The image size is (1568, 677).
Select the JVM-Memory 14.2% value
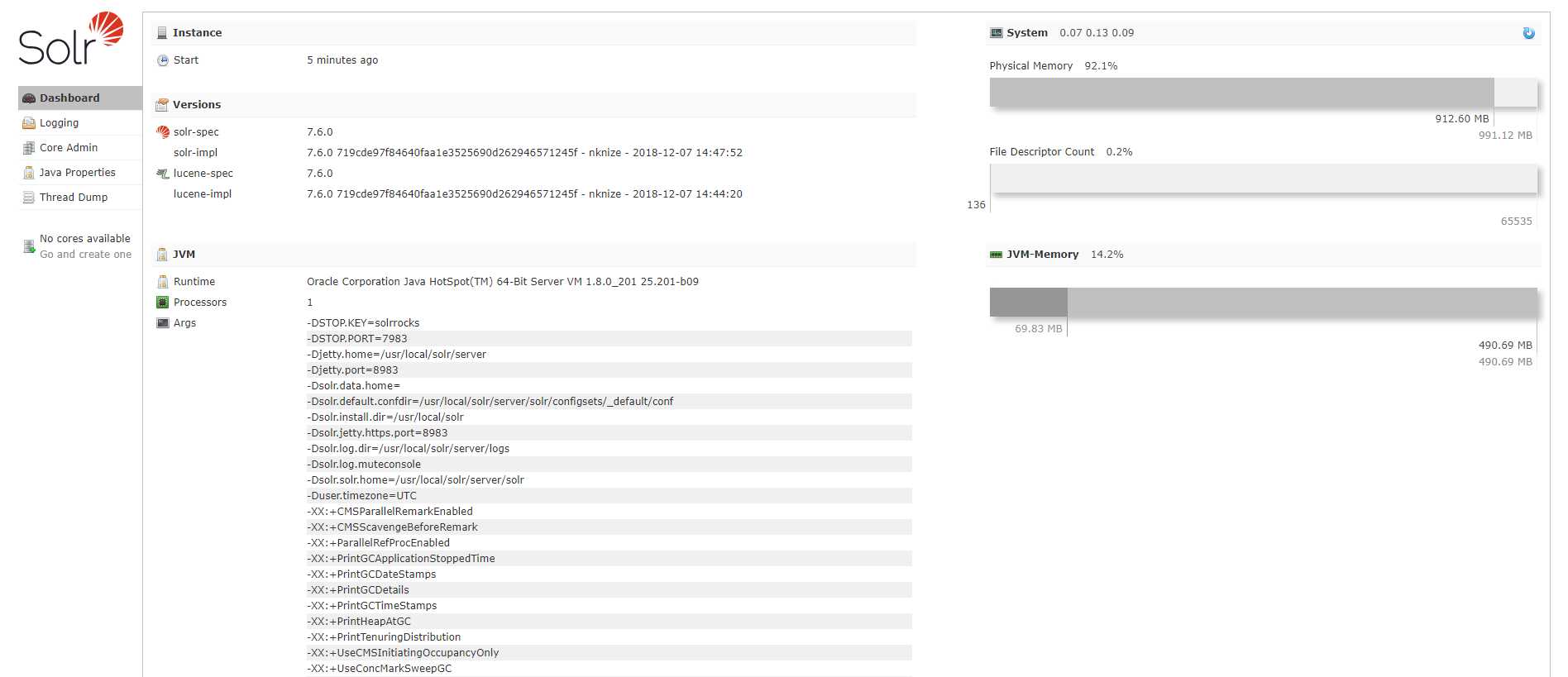[x=1107, y=255]
